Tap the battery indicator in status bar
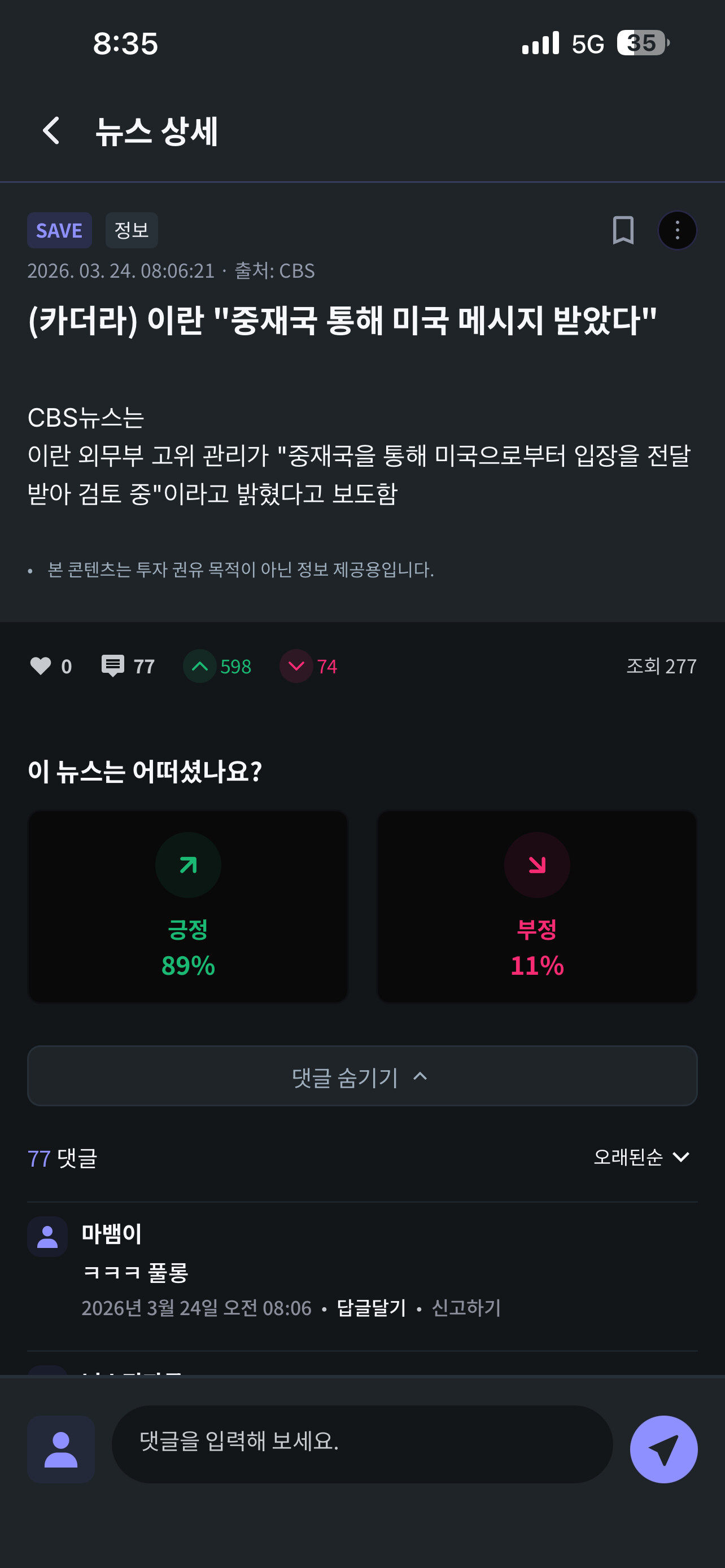Image resolution: width=725 pixels, height=1568 pixels. 643,43
